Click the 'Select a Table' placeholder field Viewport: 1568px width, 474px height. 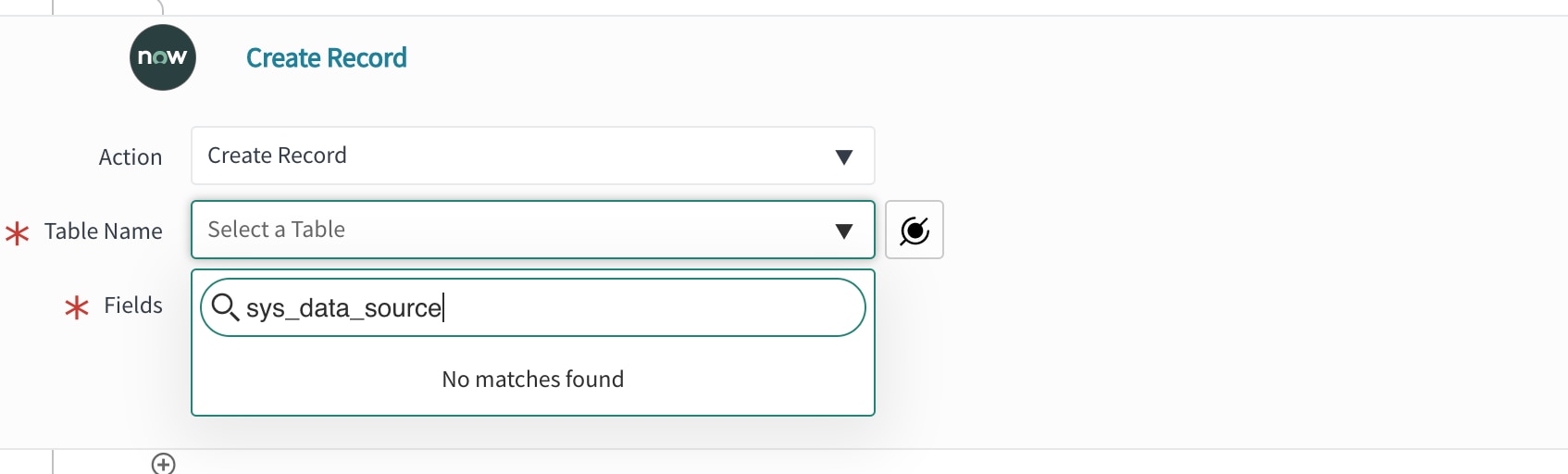coord(276,230)
